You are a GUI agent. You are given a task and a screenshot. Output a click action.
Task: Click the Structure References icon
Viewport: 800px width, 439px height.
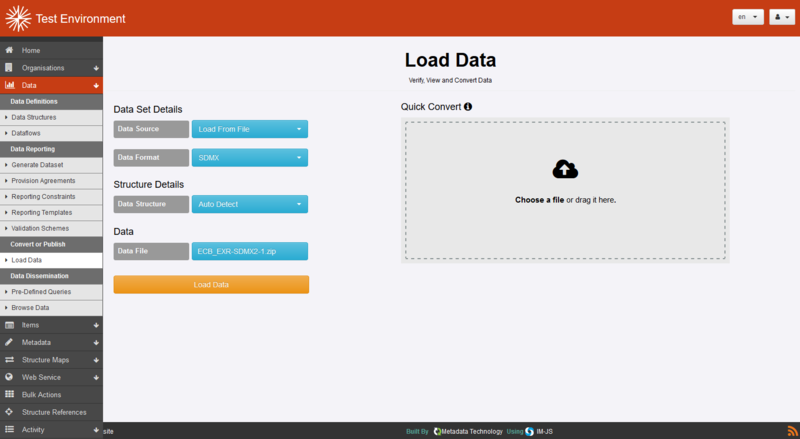click(x=9, y=411)
